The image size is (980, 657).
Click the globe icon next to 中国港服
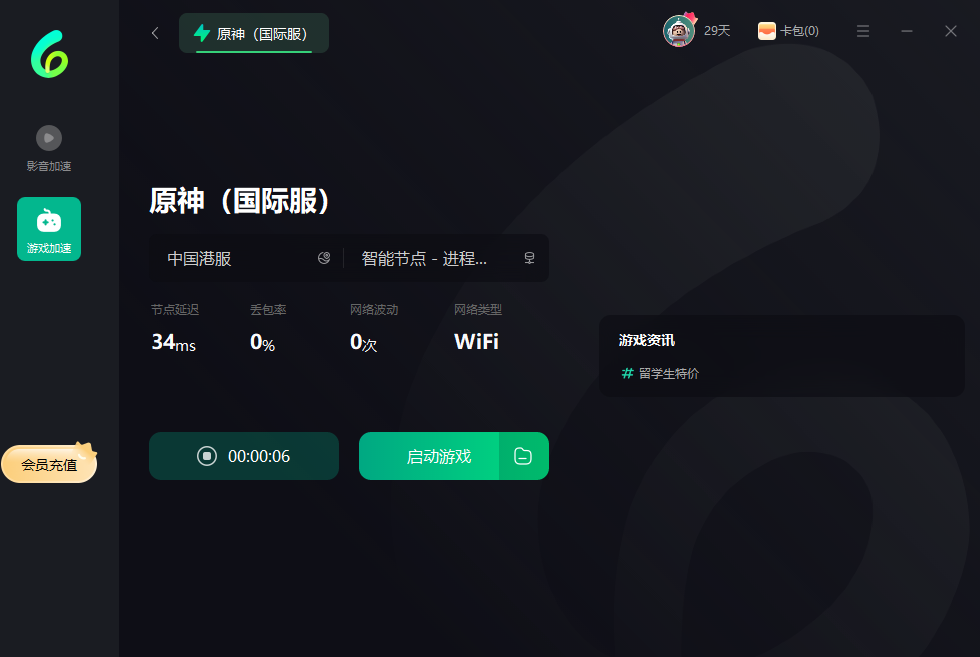[324, 258]
